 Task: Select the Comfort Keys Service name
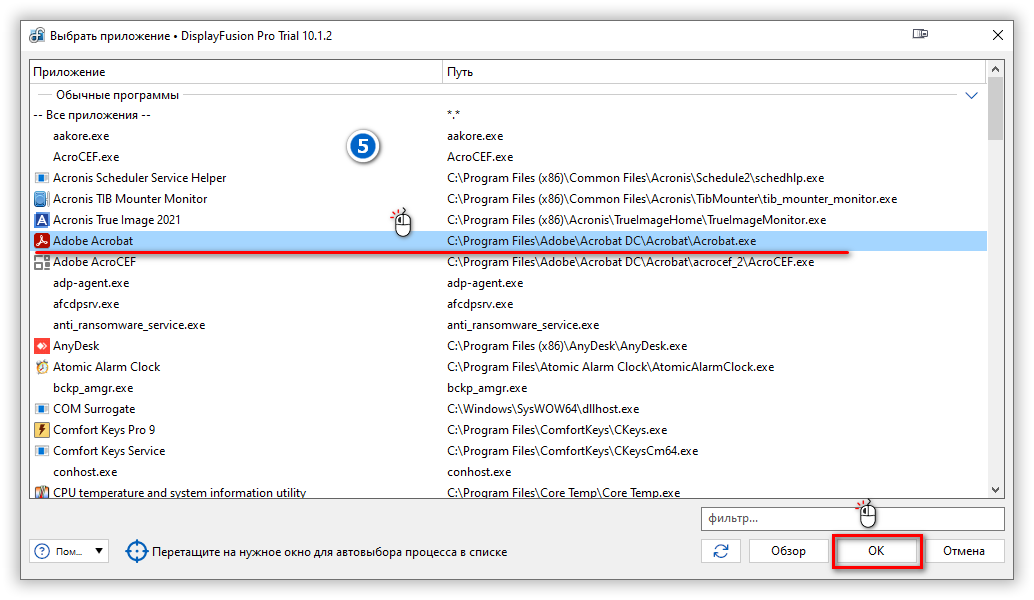tap(109, 451)
